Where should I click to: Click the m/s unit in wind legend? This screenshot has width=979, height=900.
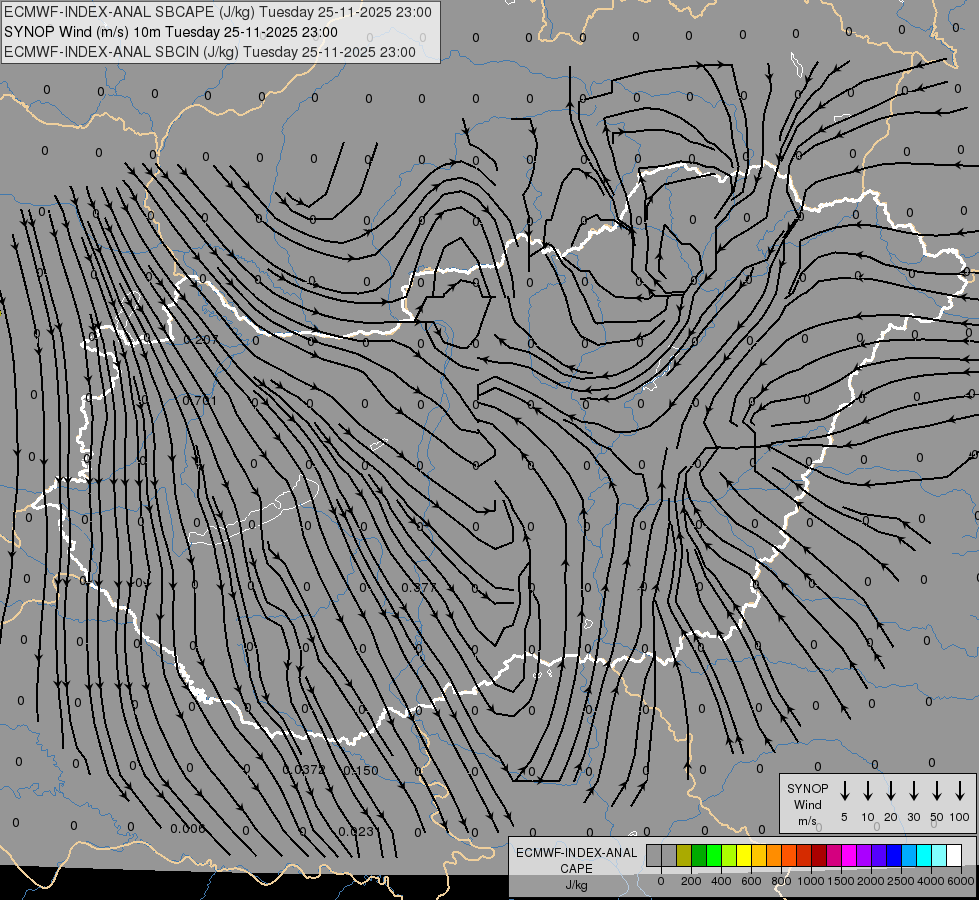coord(807,821)
